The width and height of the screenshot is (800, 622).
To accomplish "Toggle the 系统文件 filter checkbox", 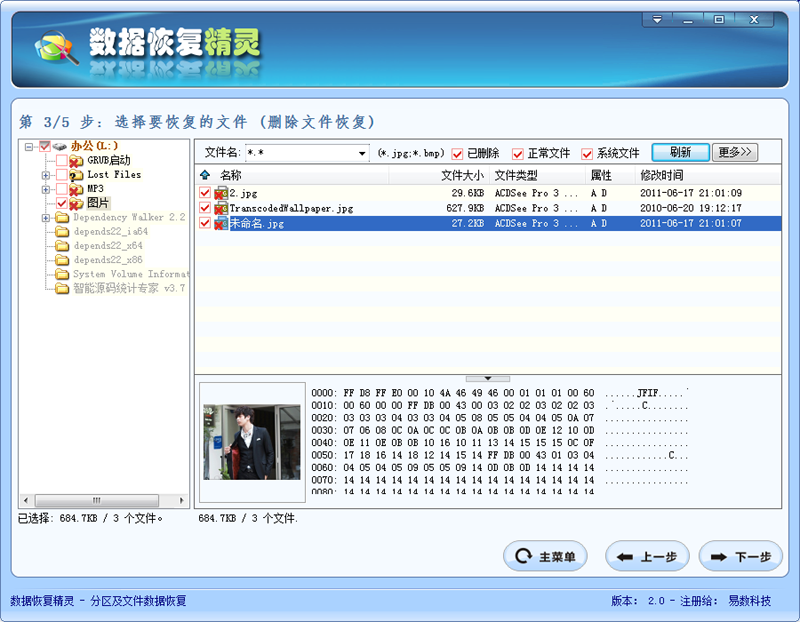I will click(x=587, y=154).
